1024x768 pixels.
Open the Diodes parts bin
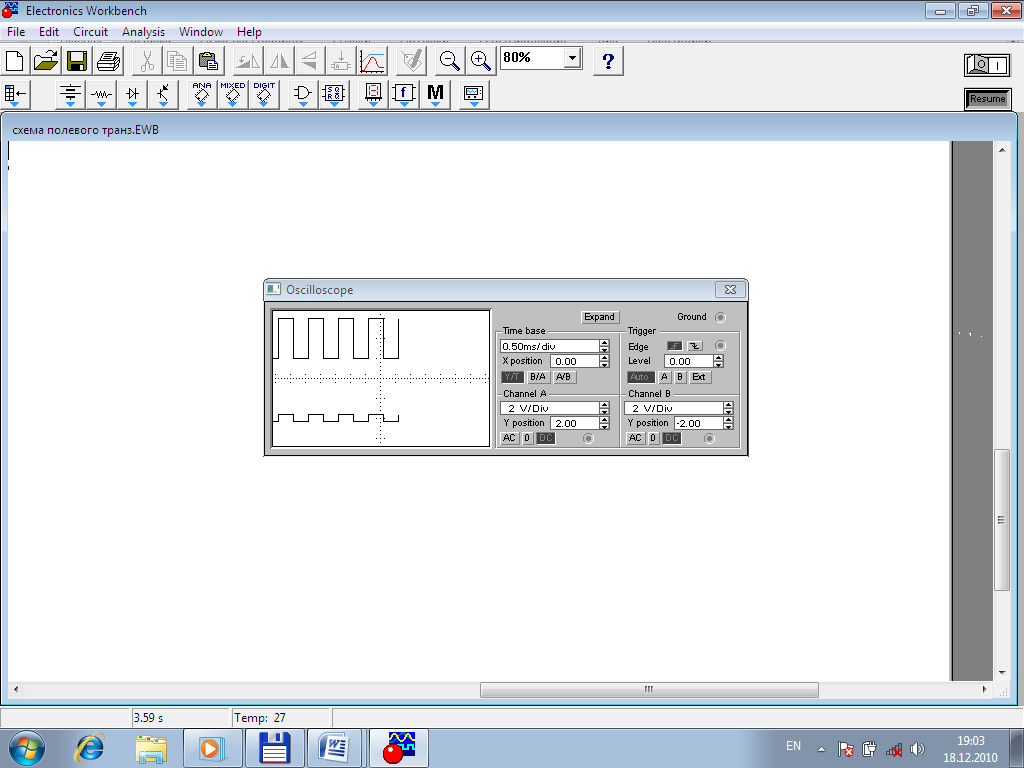[133, 95]
